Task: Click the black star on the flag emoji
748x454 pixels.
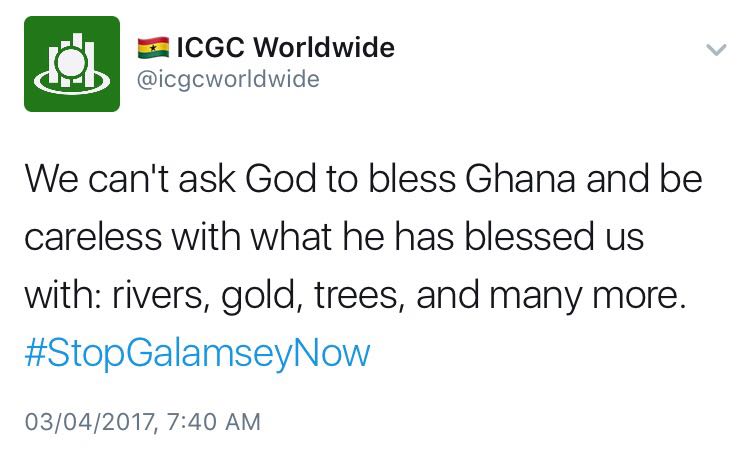Action: point(153,48)
